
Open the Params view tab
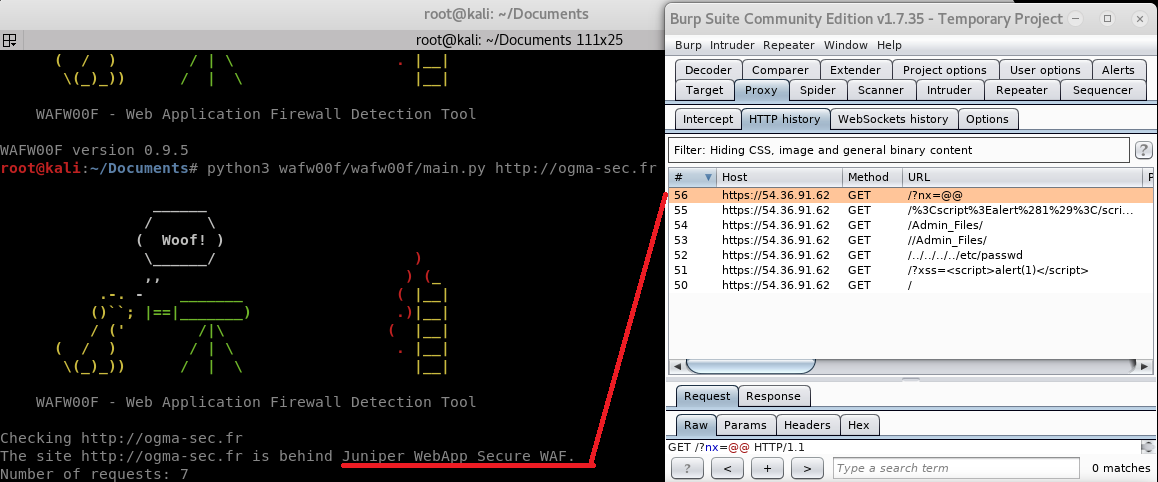click(745, 424)
